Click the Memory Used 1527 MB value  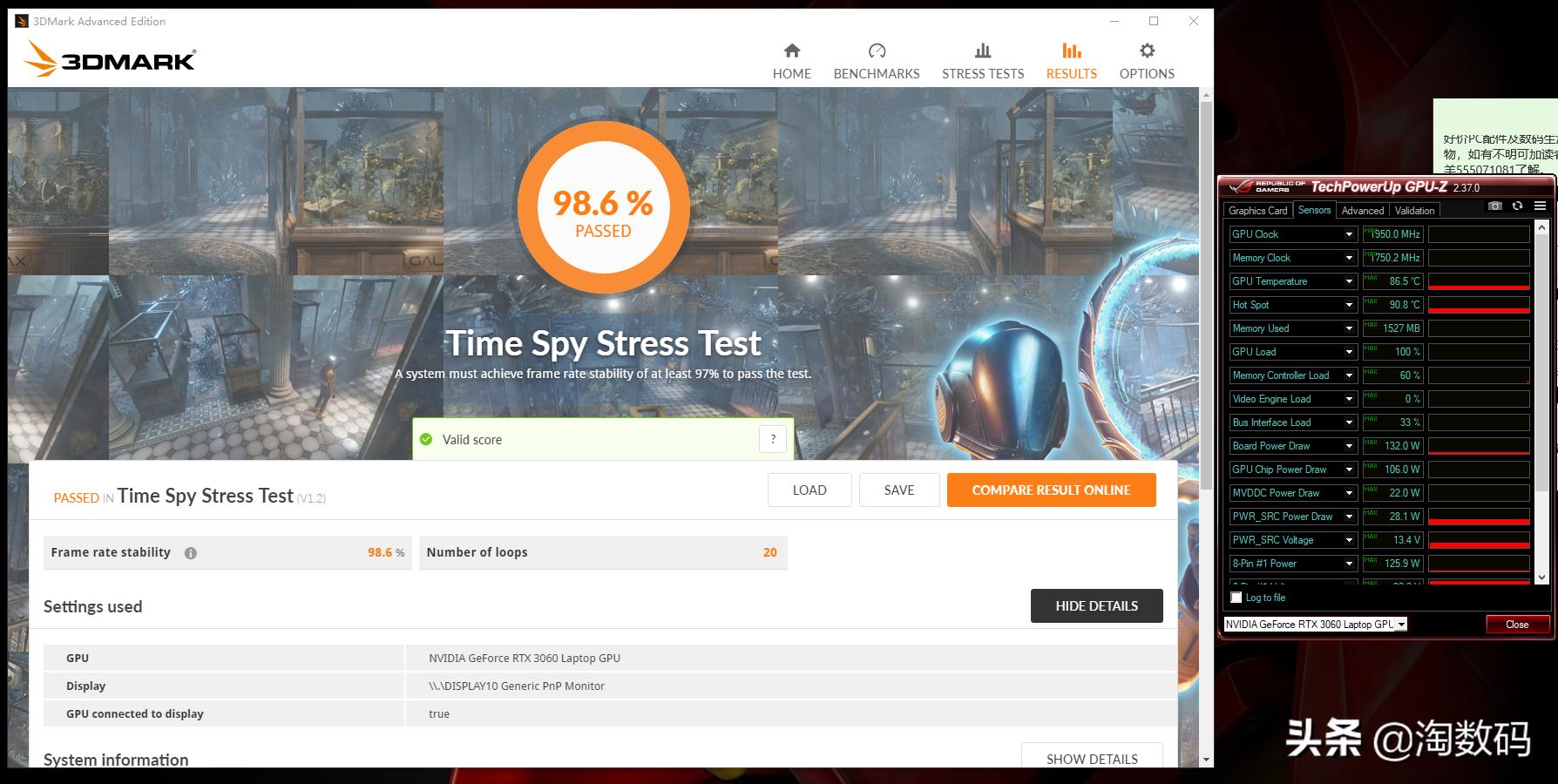pyautogui.click(x=1392, y=328)
